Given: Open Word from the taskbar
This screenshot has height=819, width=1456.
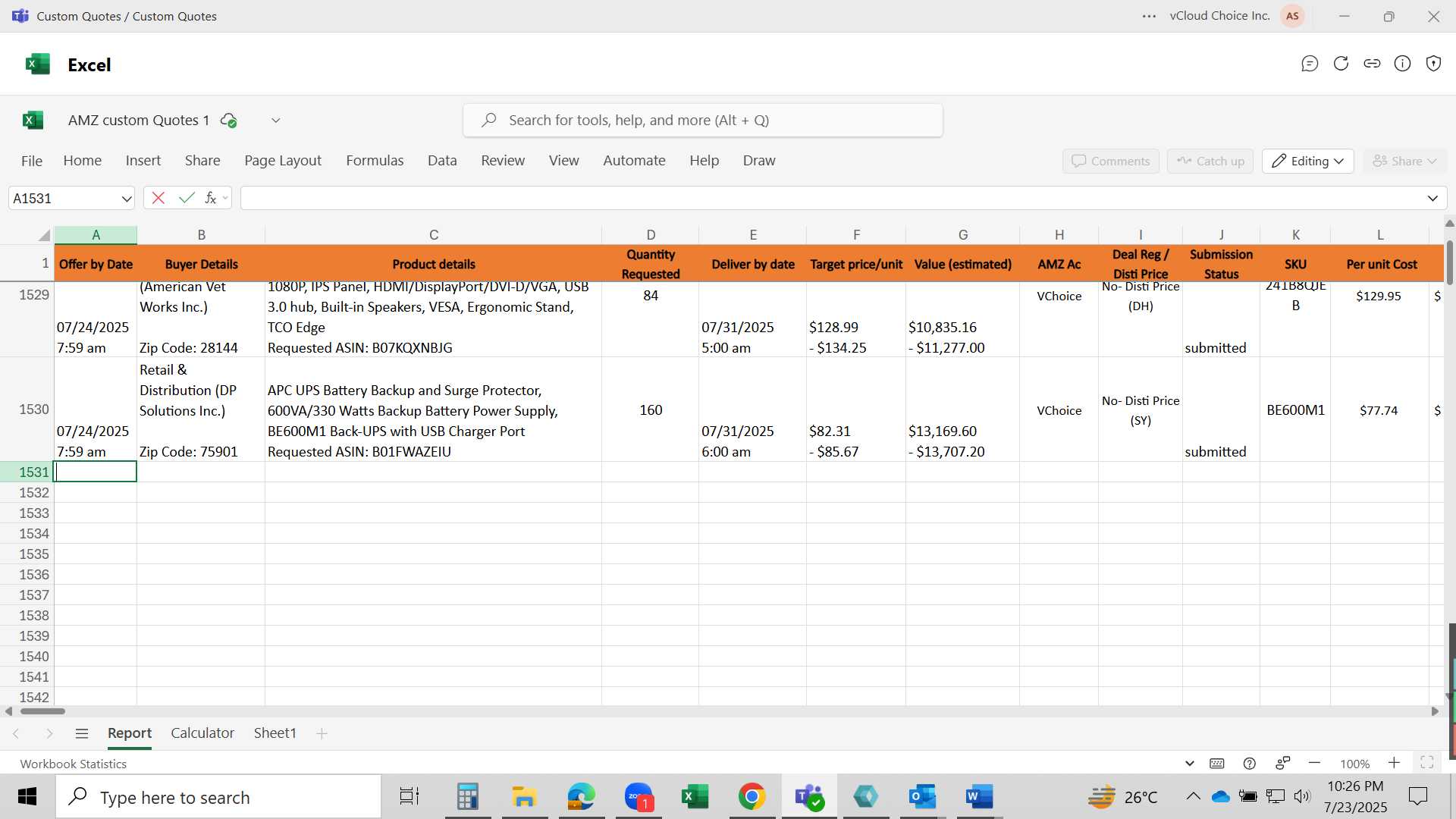Looking at the screenshot, I should pyautogui.click(x=979, y=797).
